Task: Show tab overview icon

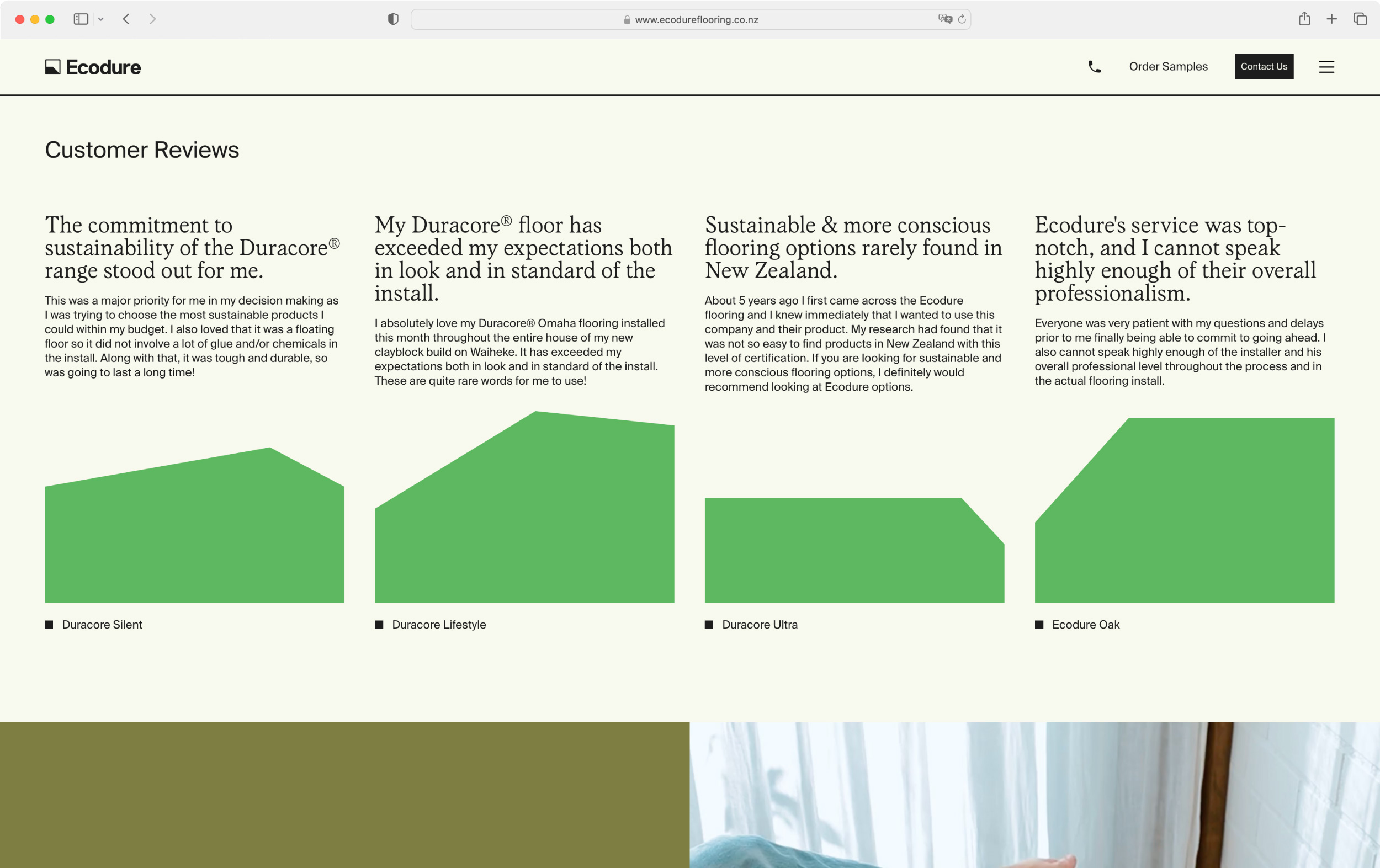Action: tap(1360, 19)
